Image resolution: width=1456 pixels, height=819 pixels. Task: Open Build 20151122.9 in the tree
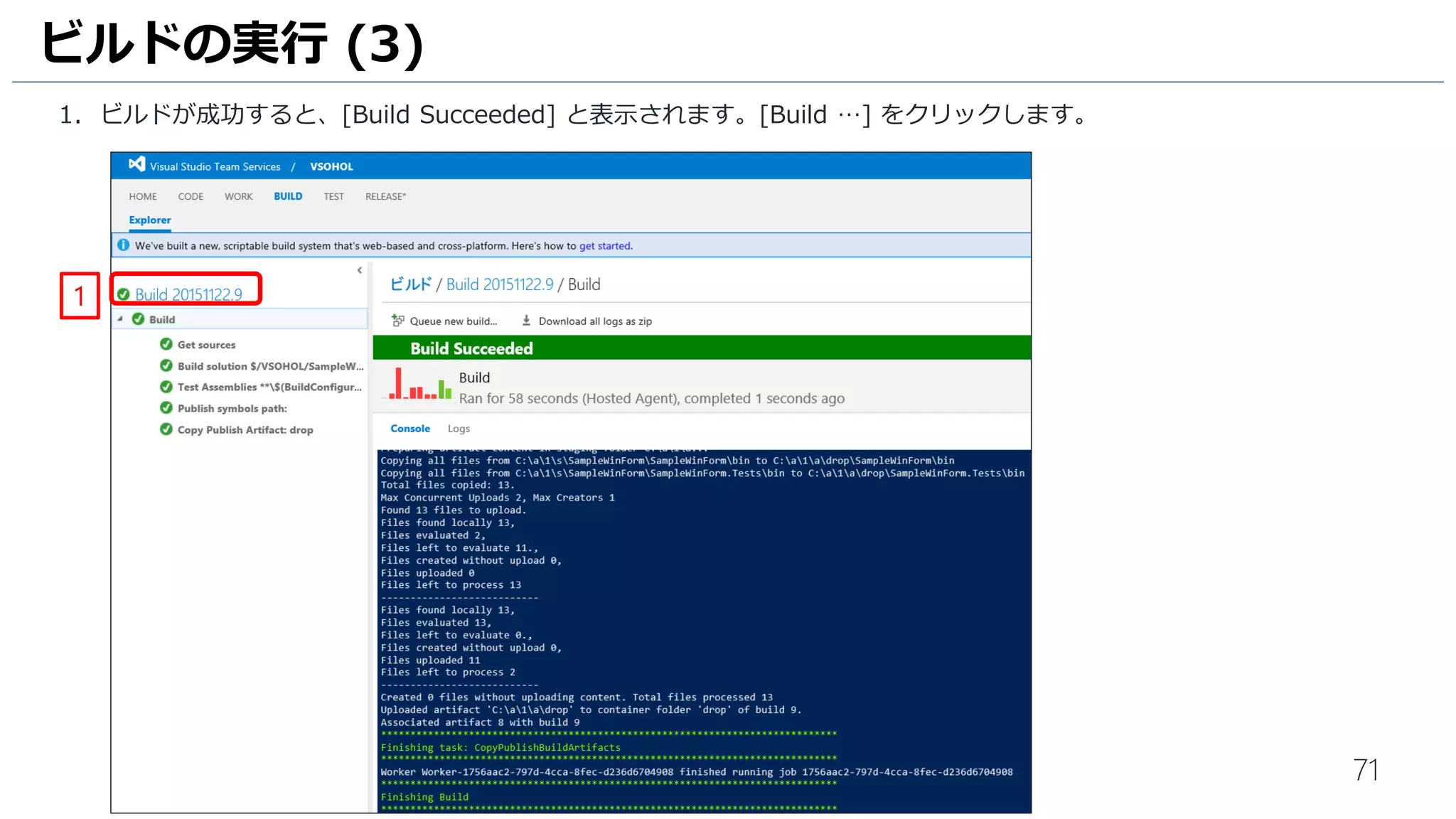(188, 294)
